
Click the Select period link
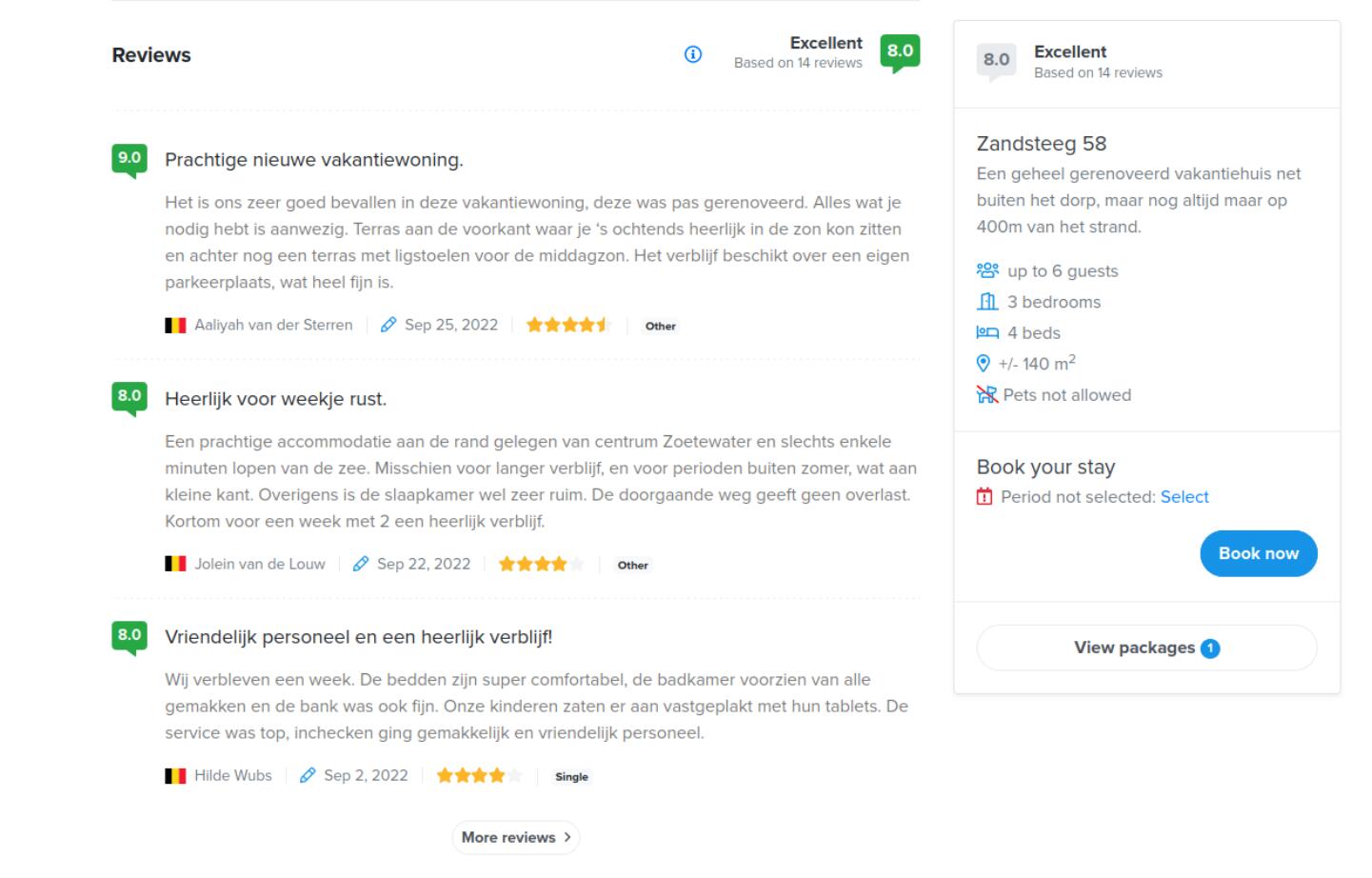1184,497
